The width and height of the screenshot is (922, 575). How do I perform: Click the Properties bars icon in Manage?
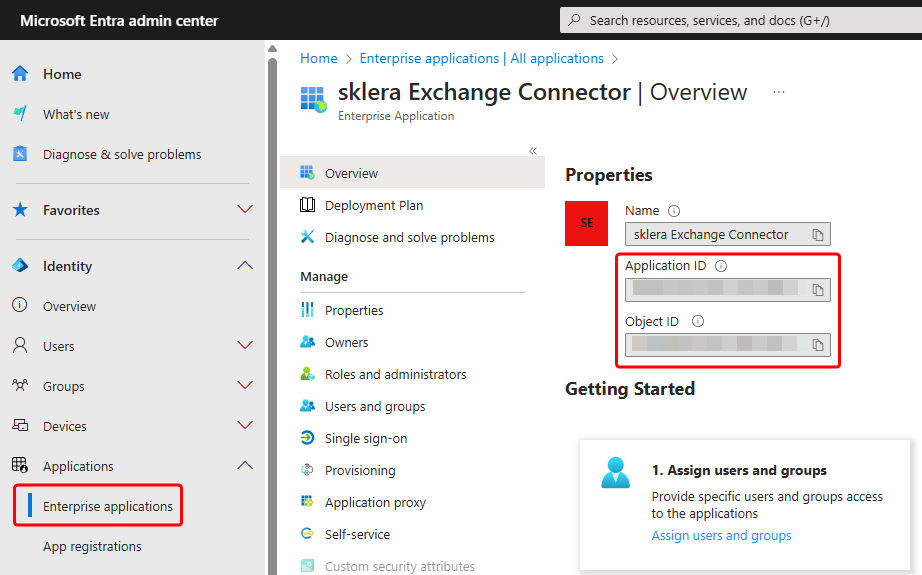point(308,309)
